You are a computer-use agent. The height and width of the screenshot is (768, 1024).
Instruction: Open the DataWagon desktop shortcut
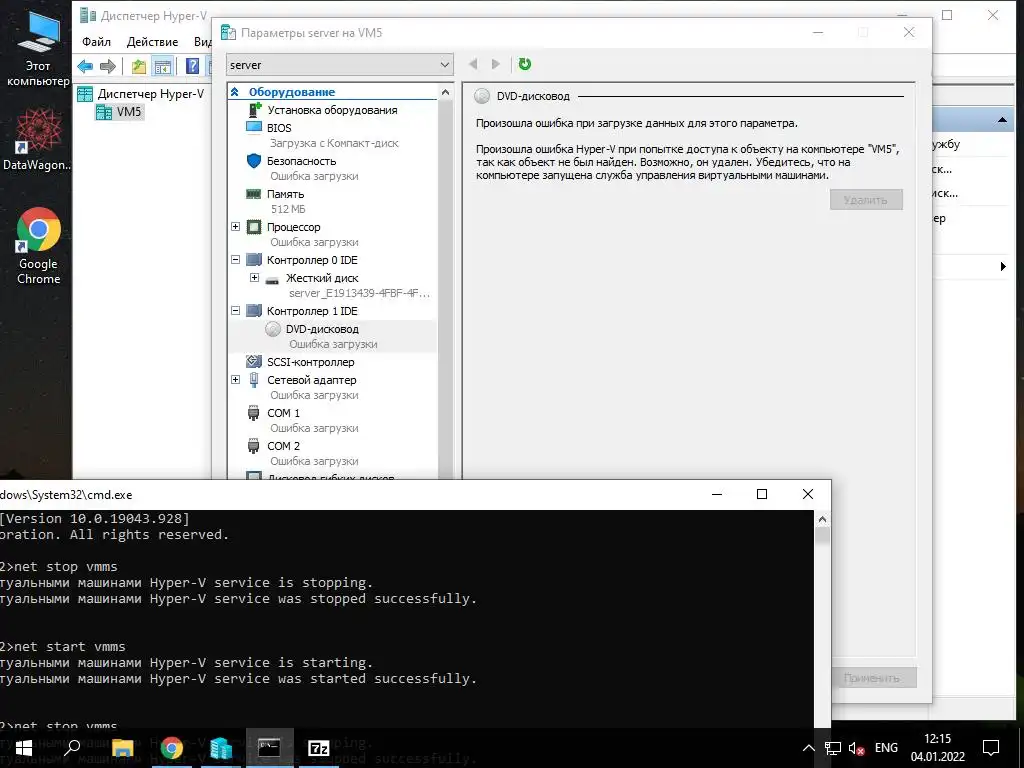38,138
